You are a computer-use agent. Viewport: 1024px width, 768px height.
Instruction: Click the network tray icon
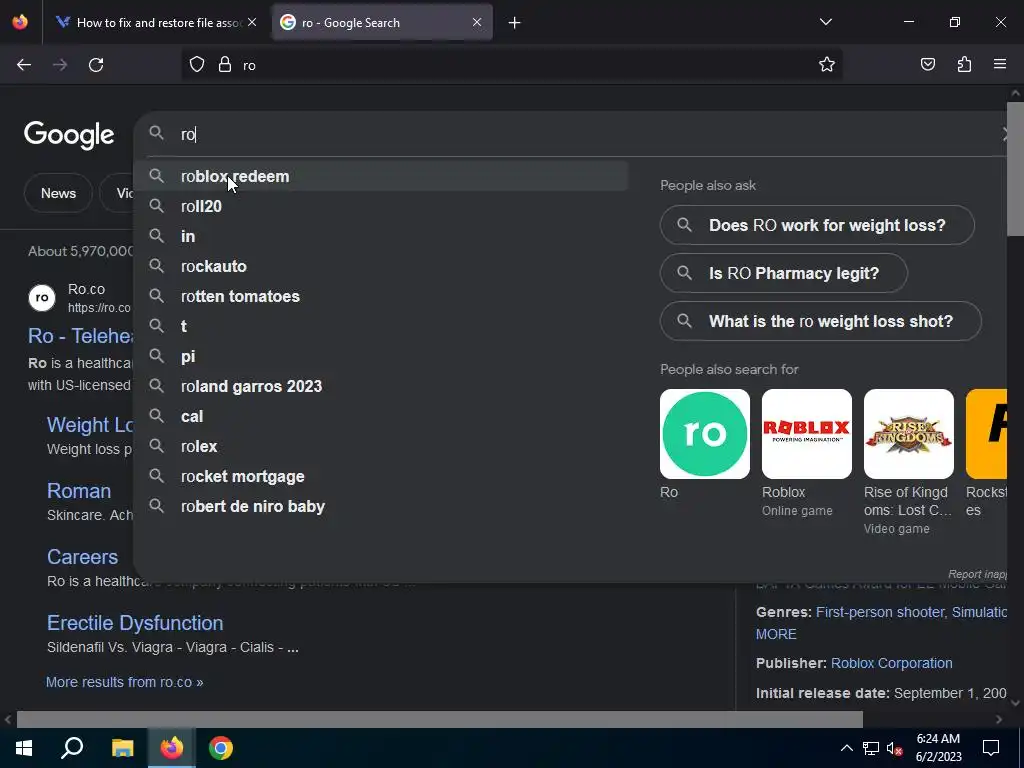pyautogui.click(x=871, y=748)
